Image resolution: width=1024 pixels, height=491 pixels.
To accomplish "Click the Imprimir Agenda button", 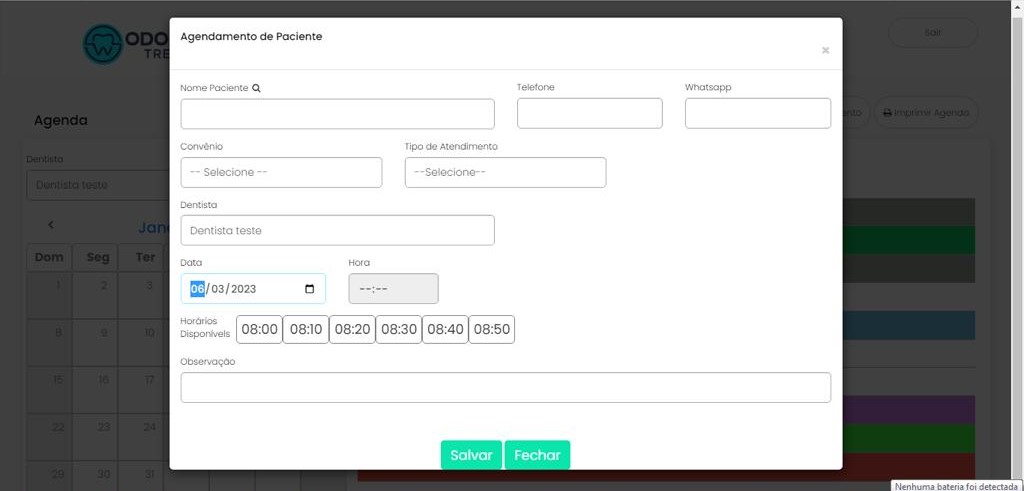I will [x=925, y=113].
